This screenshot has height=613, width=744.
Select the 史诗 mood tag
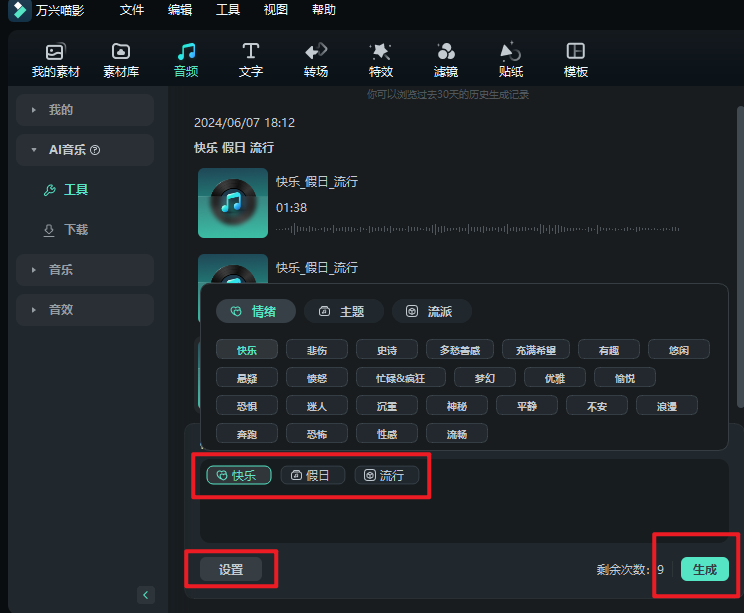click(x=387, y=350)
